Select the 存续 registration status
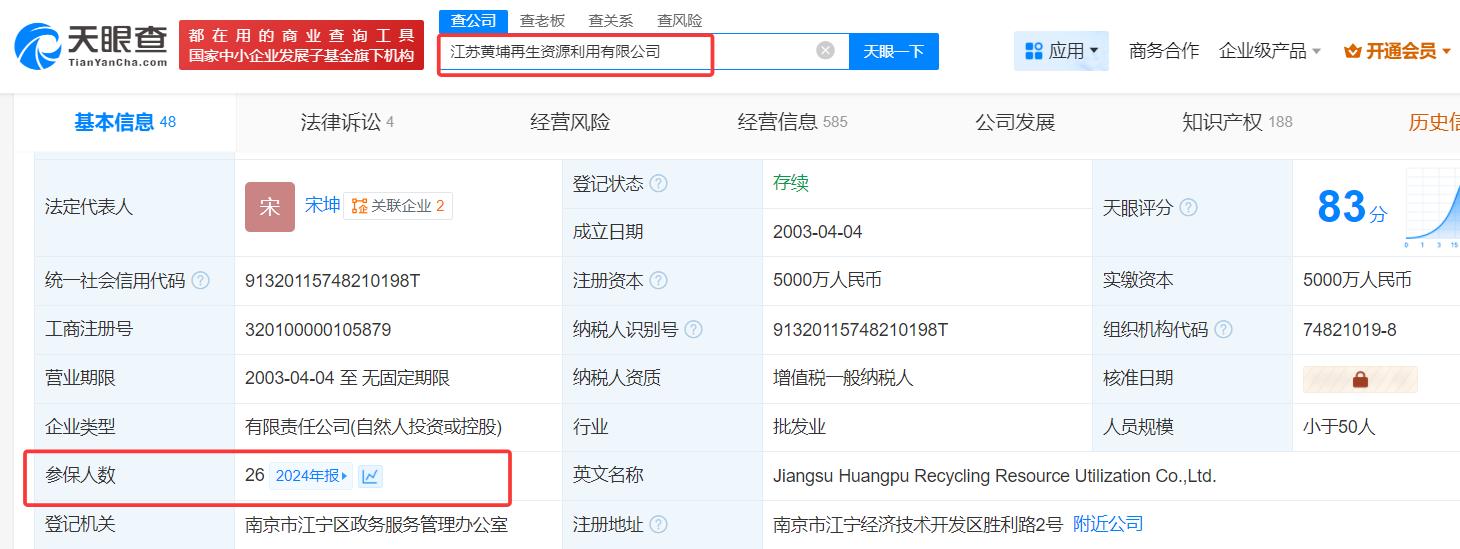The height and width of the screenshot is (549, 1460). (x=791, y=183)
